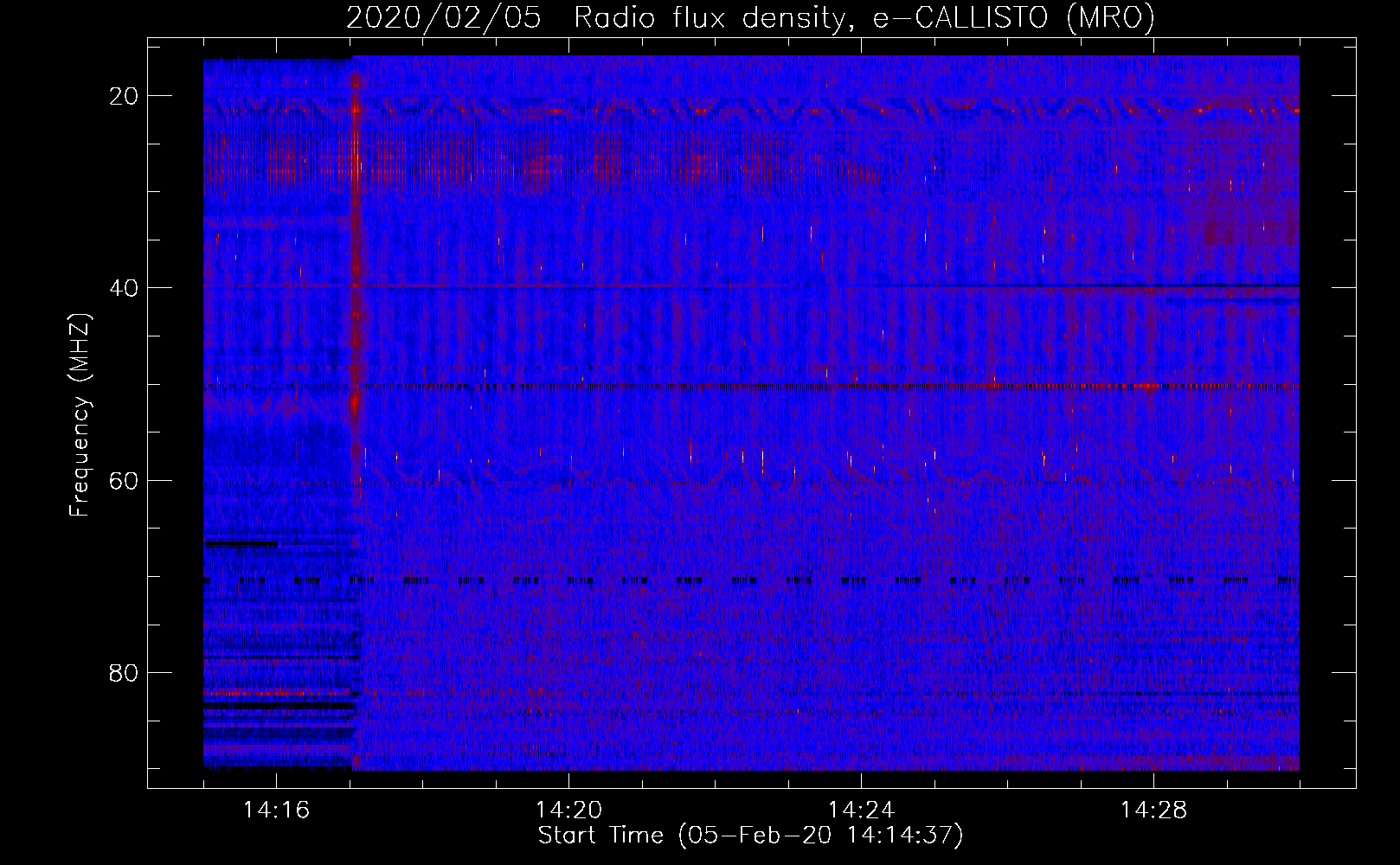Click the 80 frequency tick label
The width and height of the screenshot is (1400, 865).
point(124,672)
